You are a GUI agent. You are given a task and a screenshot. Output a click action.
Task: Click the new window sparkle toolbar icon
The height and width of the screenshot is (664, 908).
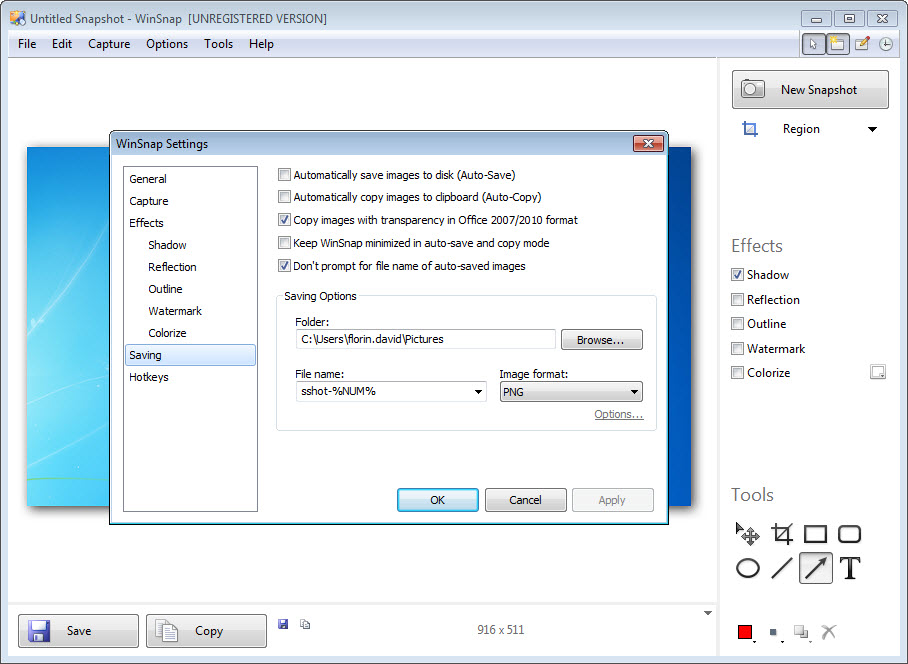[x=837, y=44]
